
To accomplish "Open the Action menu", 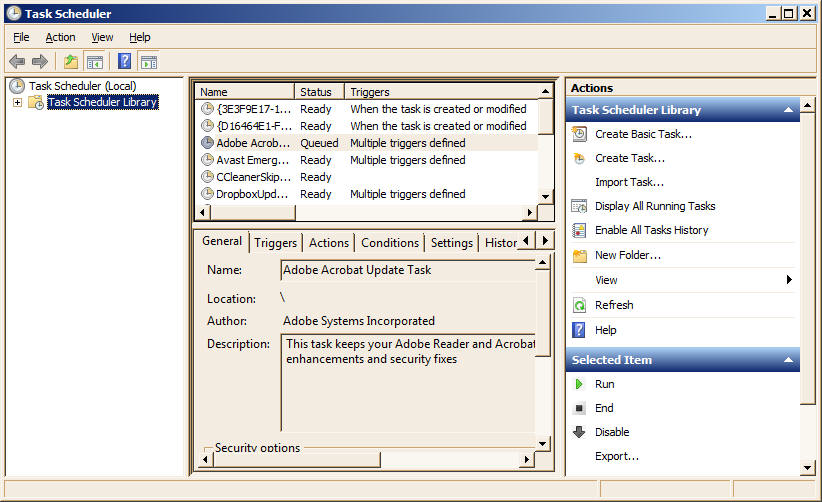I will tap(60, 37).
